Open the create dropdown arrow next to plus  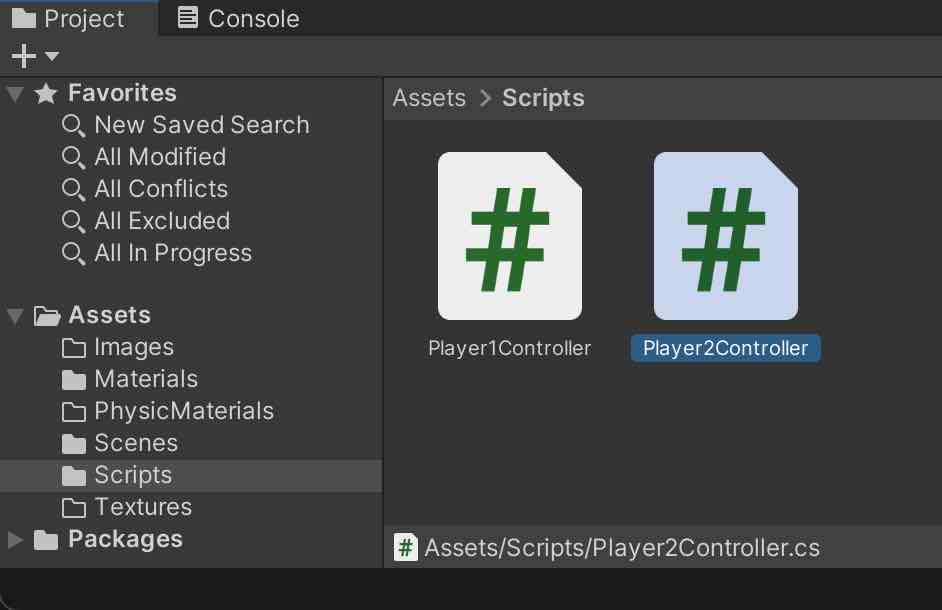pos(52,56)
